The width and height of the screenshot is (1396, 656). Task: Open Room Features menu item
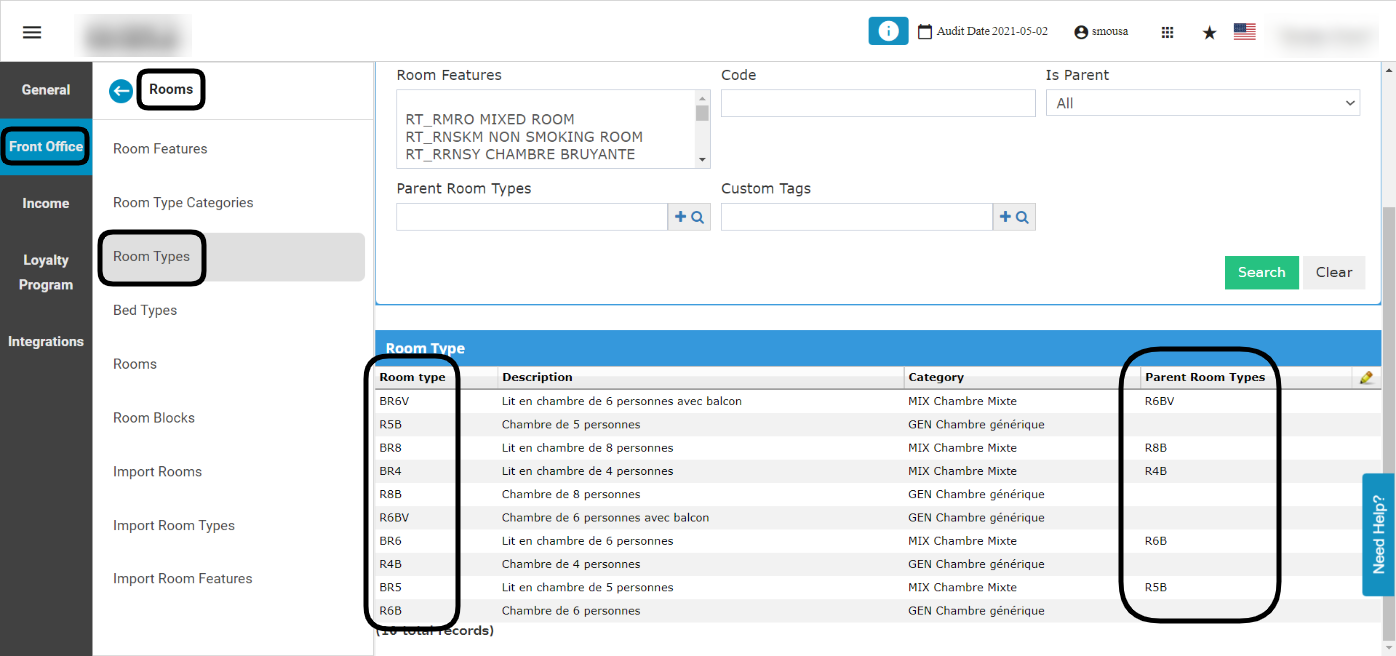pos(160,149)
